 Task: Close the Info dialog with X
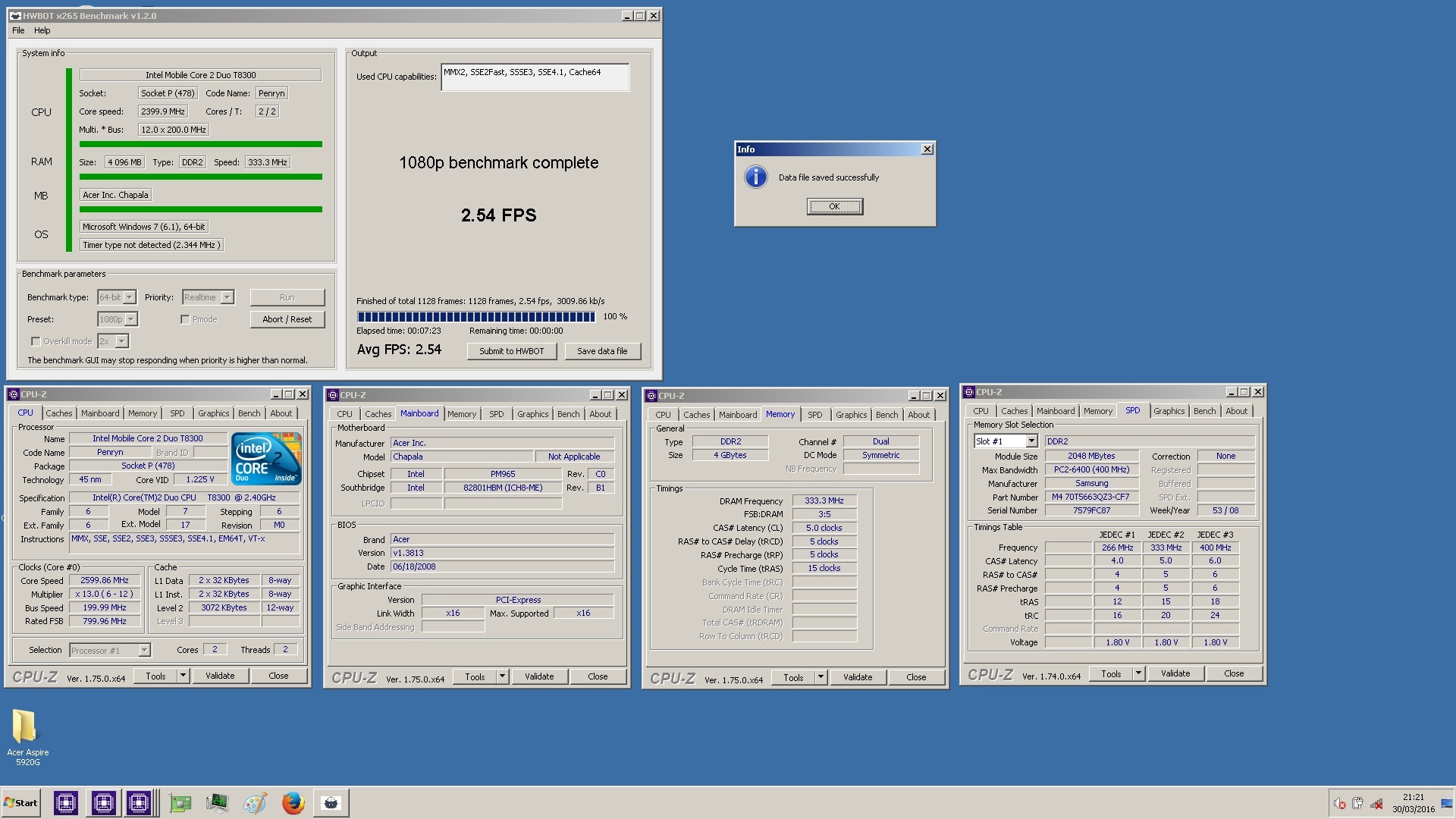coord(927,149)
